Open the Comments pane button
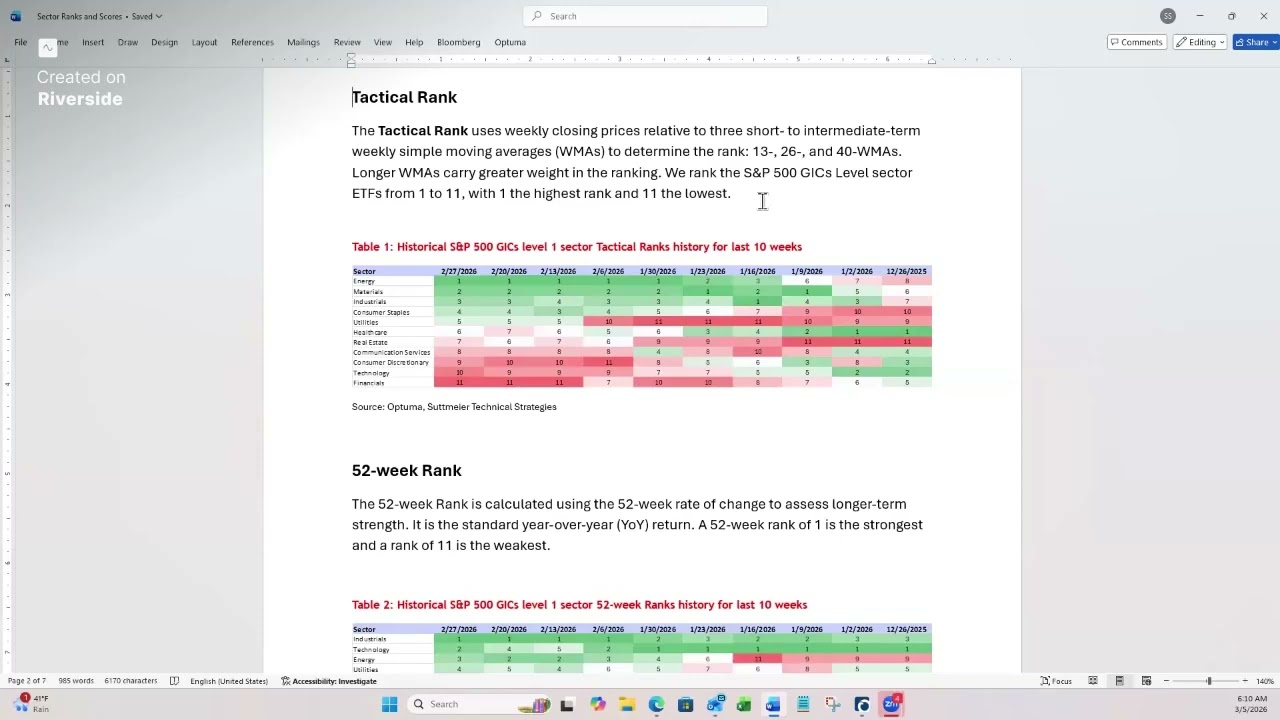The width and height of the screenshot is (1280, 720). point(1136,42)
